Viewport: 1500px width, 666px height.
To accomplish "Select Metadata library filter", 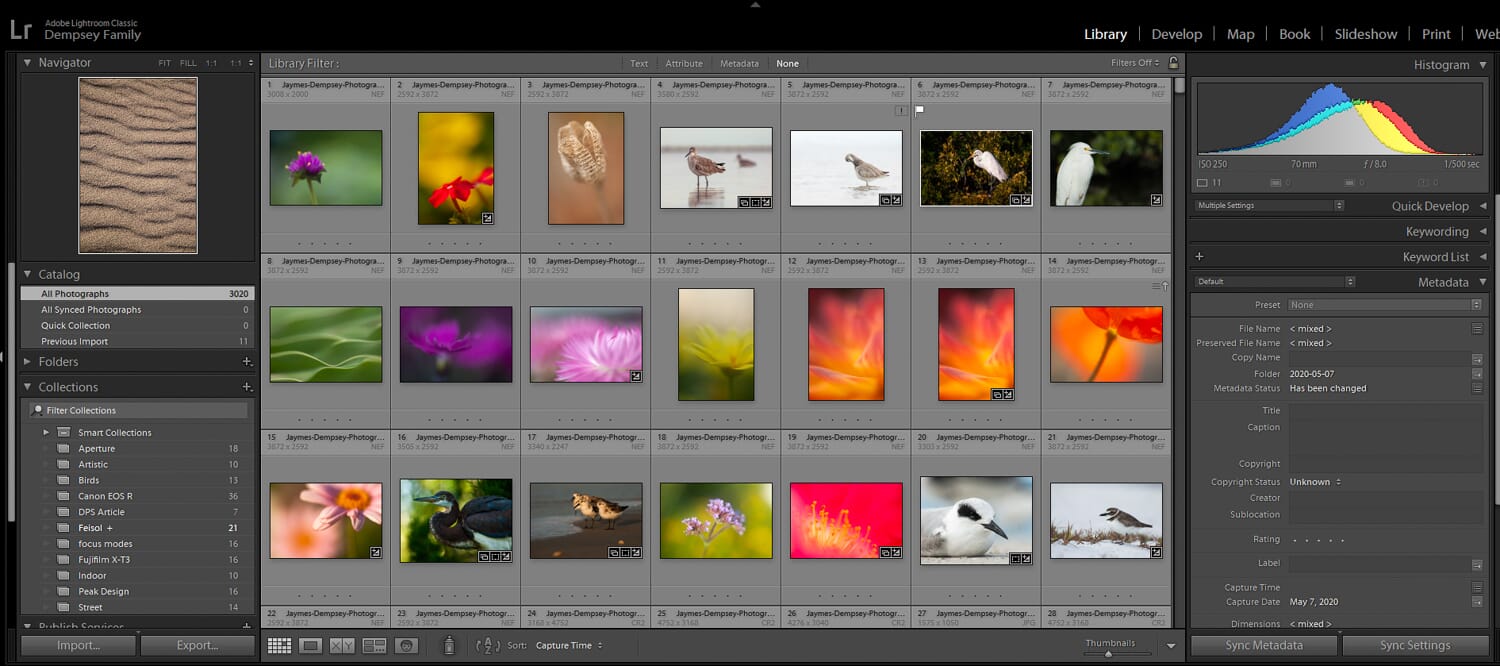I will pyautogui.click(x=739, y=63).
